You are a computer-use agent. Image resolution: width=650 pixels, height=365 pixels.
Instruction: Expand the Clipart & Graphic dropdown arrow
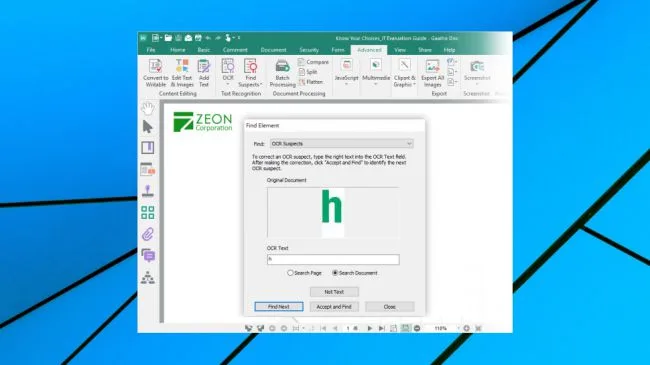click(414, 84)
